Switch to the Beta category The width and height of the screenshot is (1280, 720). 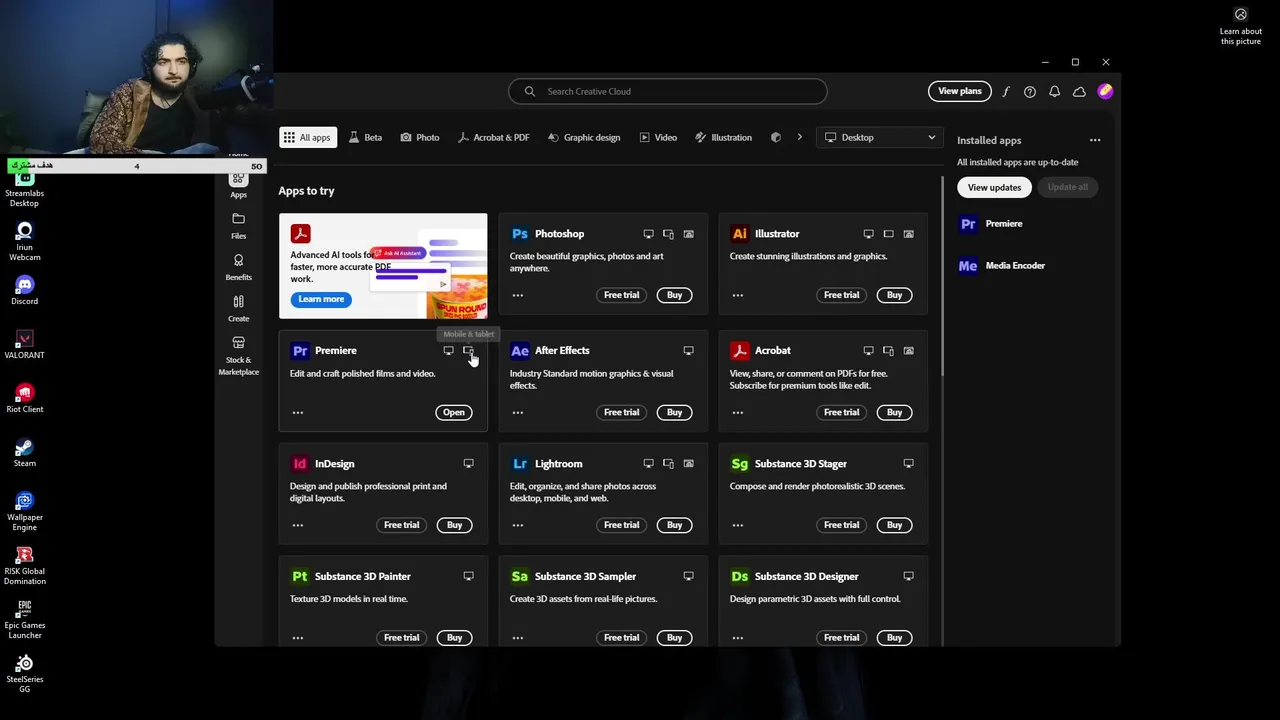(365, 138)
